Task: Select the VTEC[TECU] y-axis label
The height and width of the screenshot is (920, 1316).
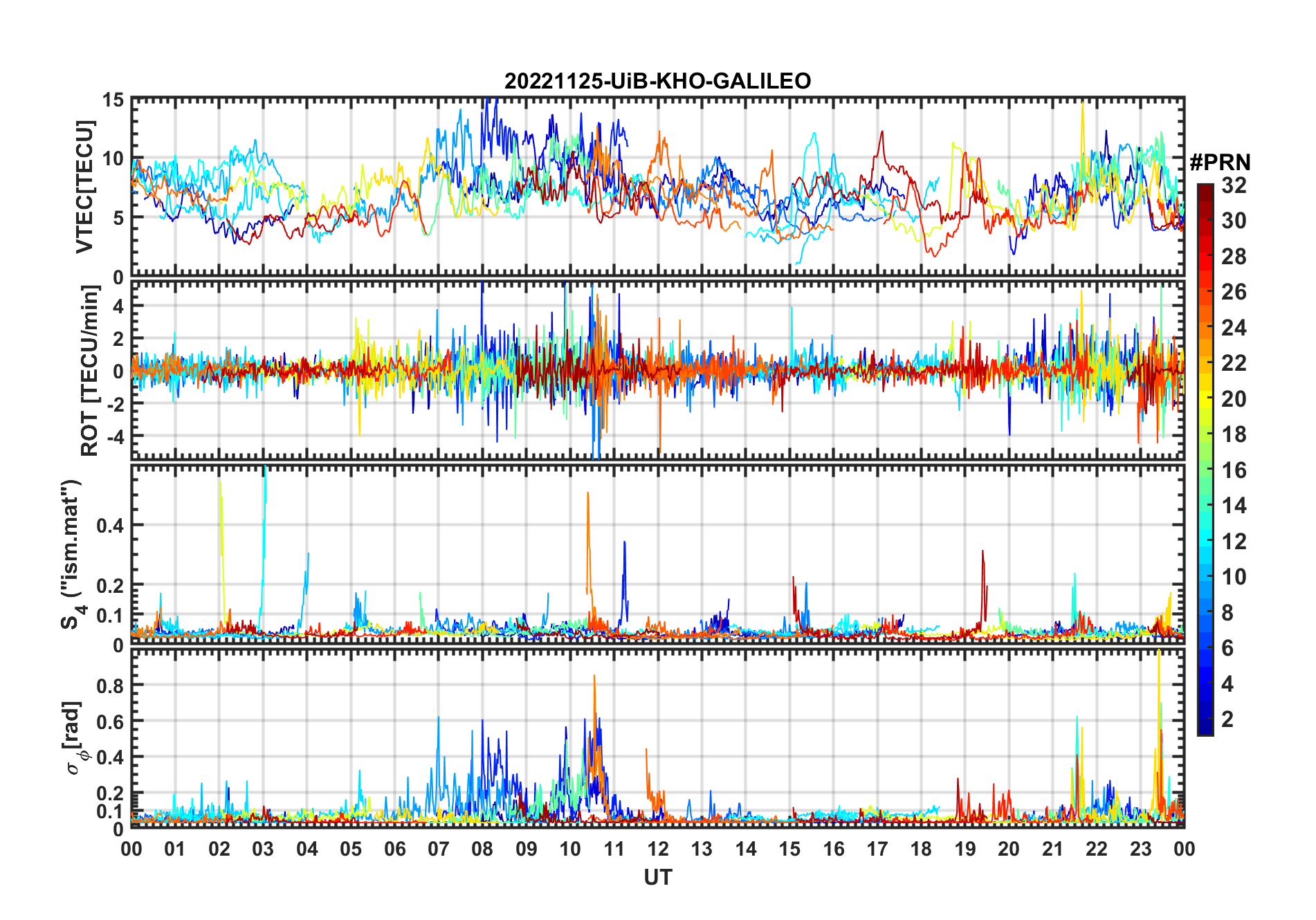Action: click(84, 187)
